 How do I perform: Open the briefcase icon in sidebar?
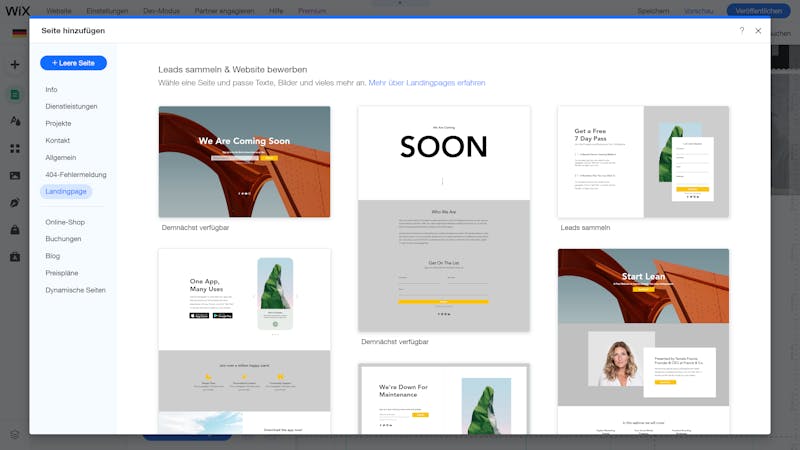pyautogui.click(x=15, y=257)
